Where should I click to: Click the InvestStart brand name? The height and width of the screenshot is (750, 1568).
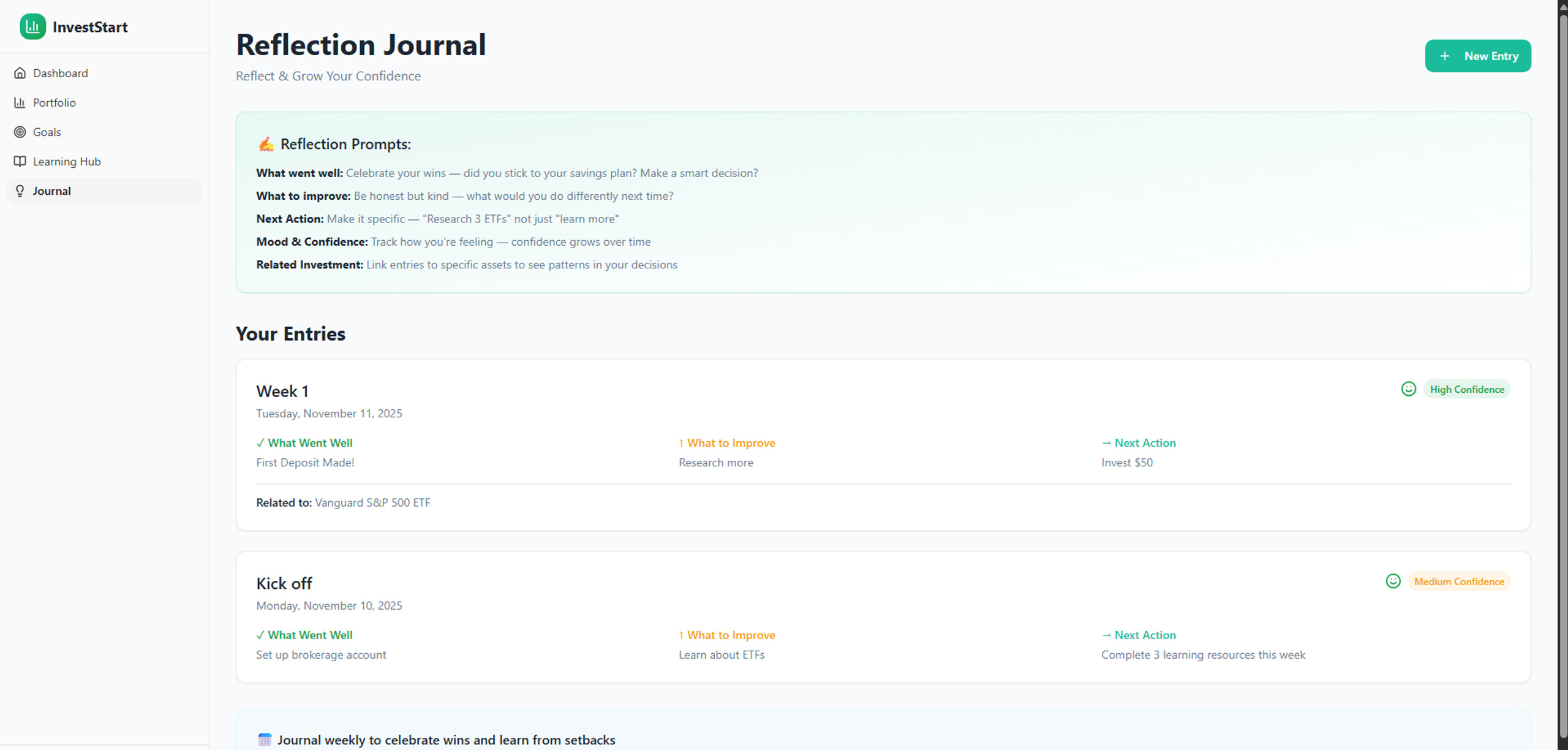(x=90, y=27)
